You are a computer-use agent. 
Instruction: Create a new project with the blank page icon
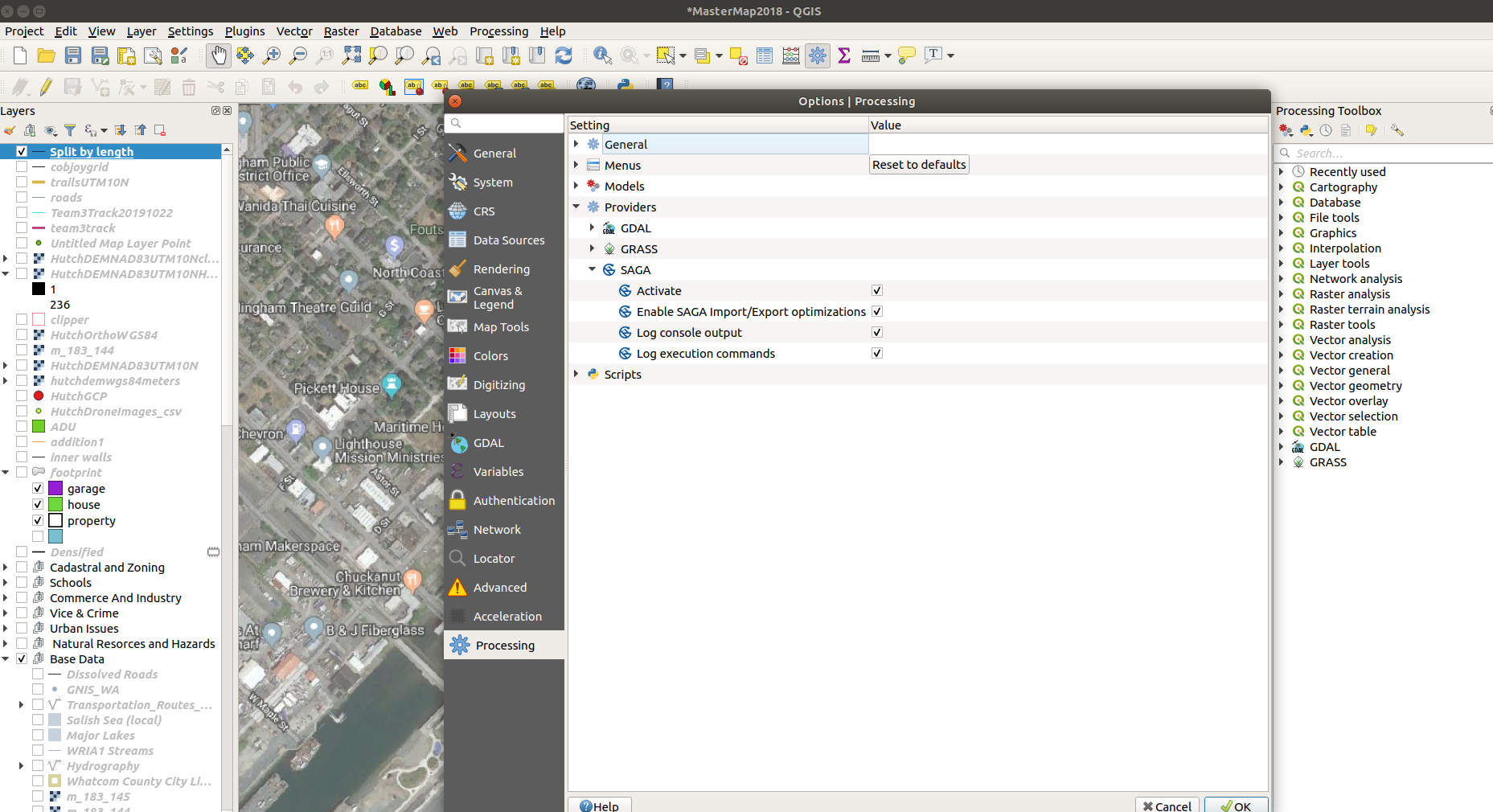(x=20, y=55)
